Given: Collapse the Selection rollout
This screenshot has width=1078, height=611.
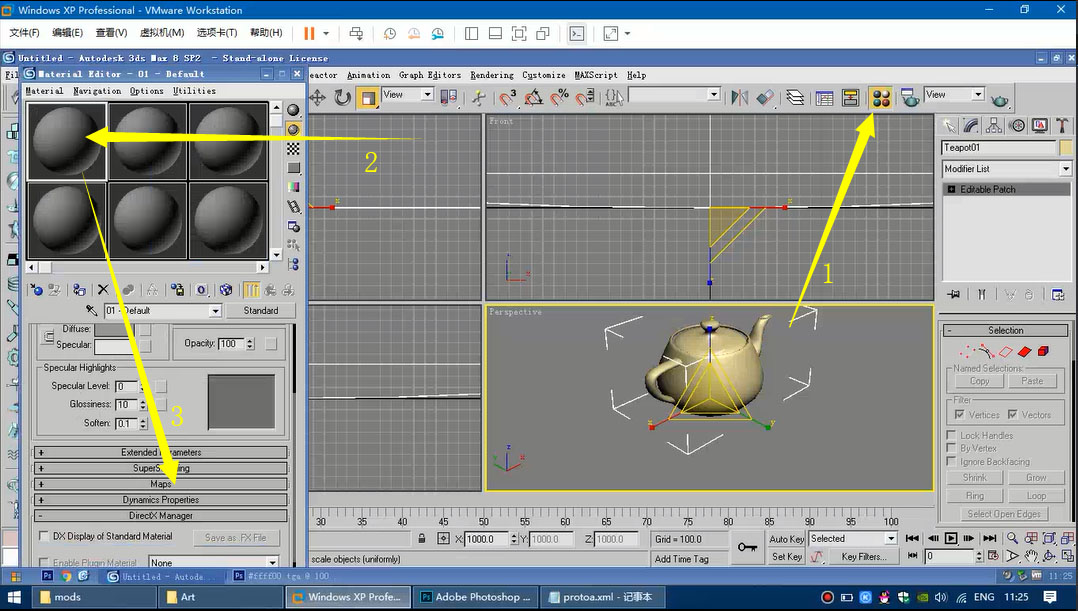Looking at the screenshot, I should 1005,331.
